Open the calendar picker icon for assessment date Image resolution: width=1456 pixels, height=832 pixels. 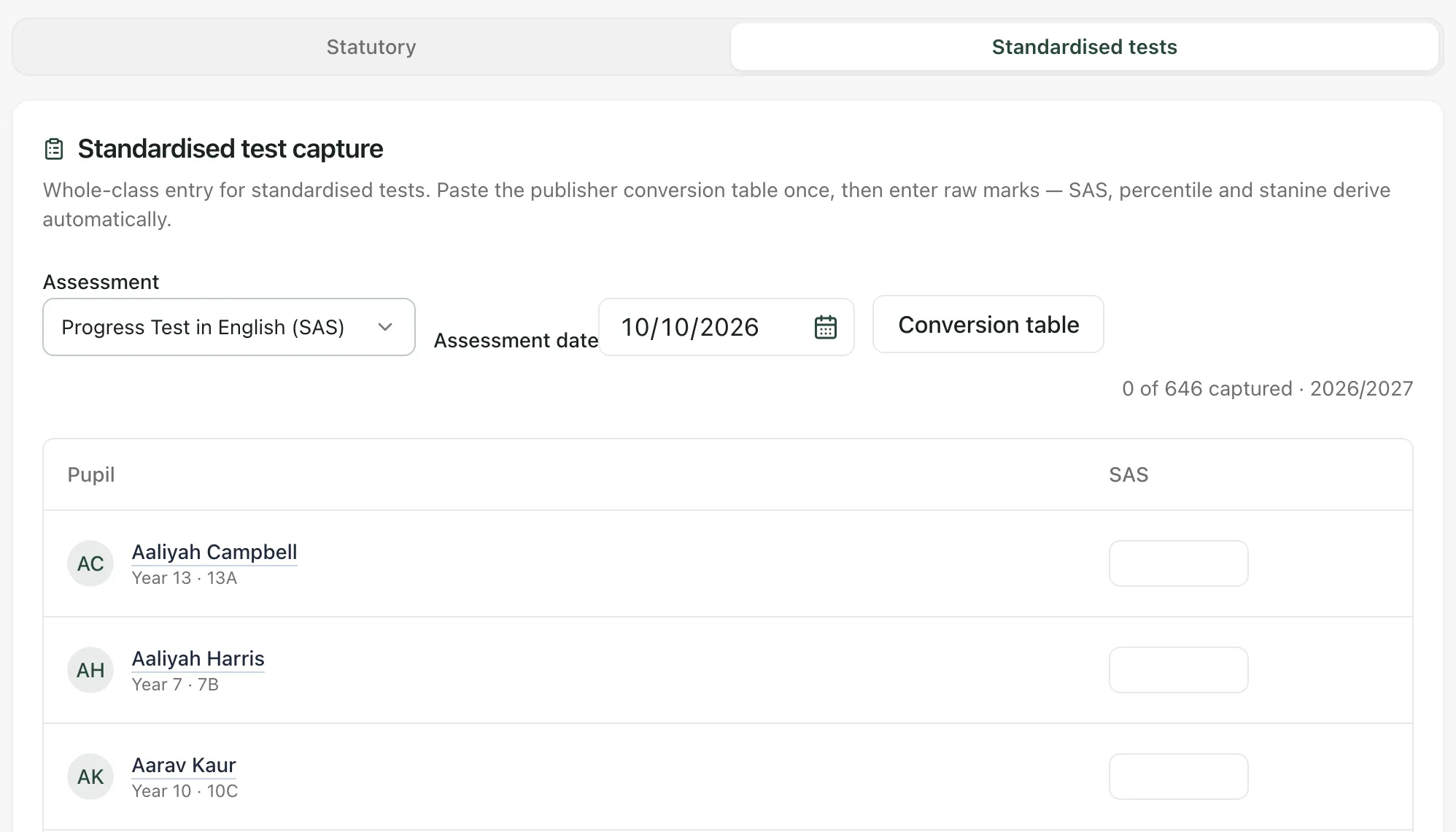tap(825, 327)
